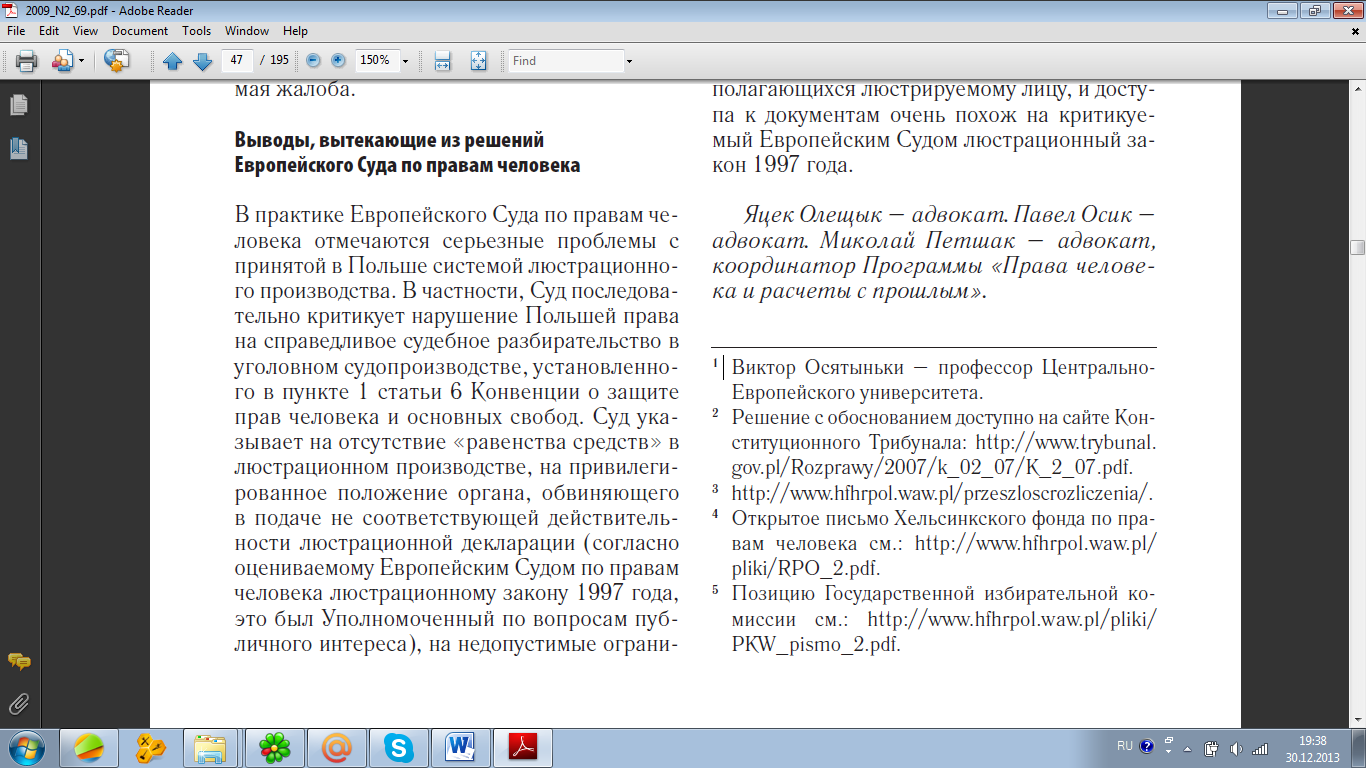Screen dimensions: 1366x768
Task: Open the Comments panel icon in sidebar
Action: 18,661
